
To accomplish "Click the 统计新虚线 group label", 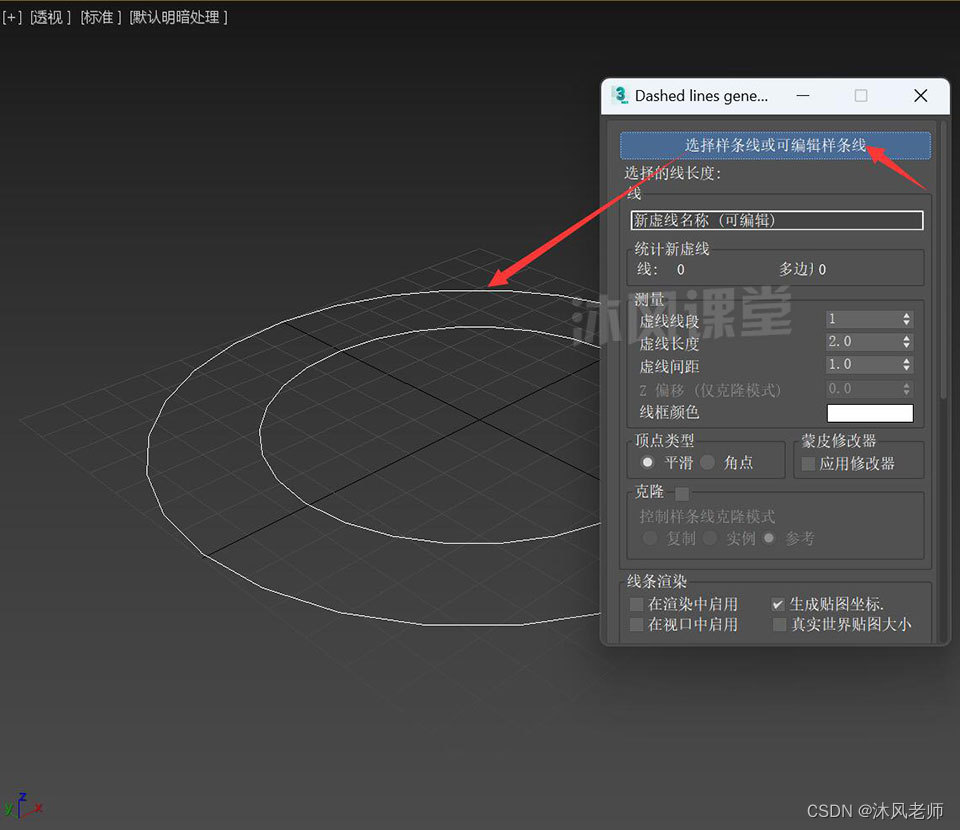I will (672, 249).
